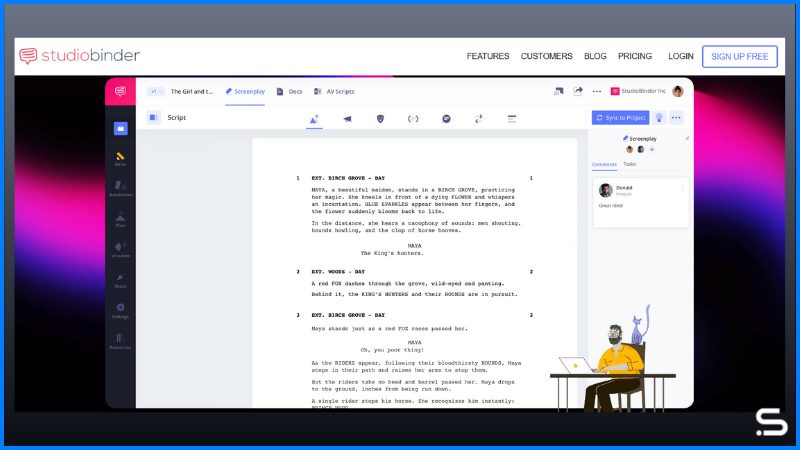Click scene 1 heading 'EXT. BIRCH GROVE - DAY'

pyautogui.click(x=348, y=178)
